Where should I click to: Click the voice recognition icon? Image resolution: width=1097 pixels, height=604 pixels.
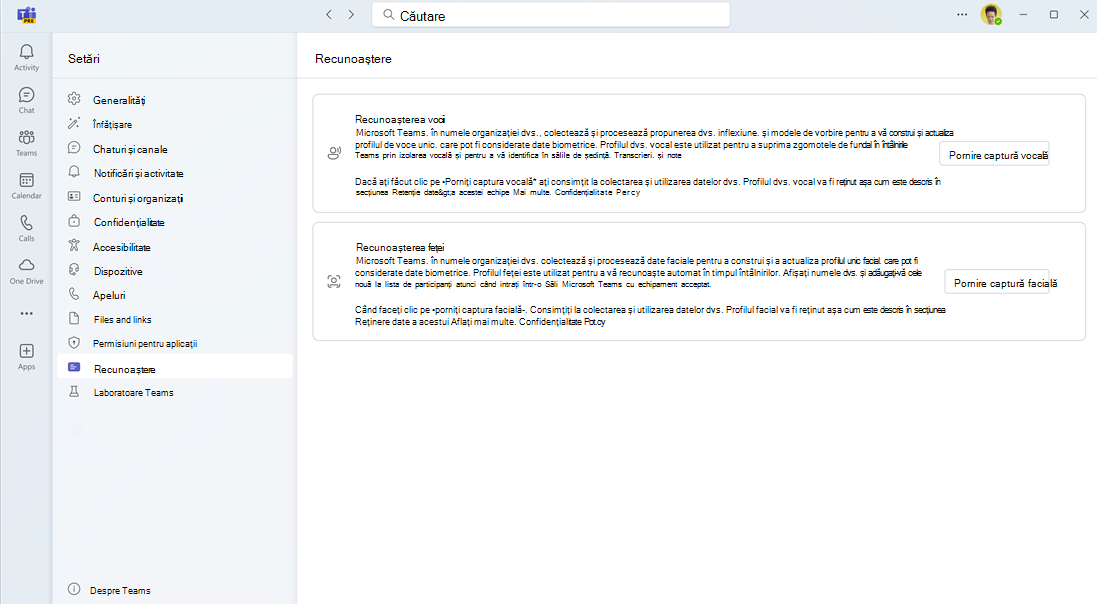click(334, 153)
